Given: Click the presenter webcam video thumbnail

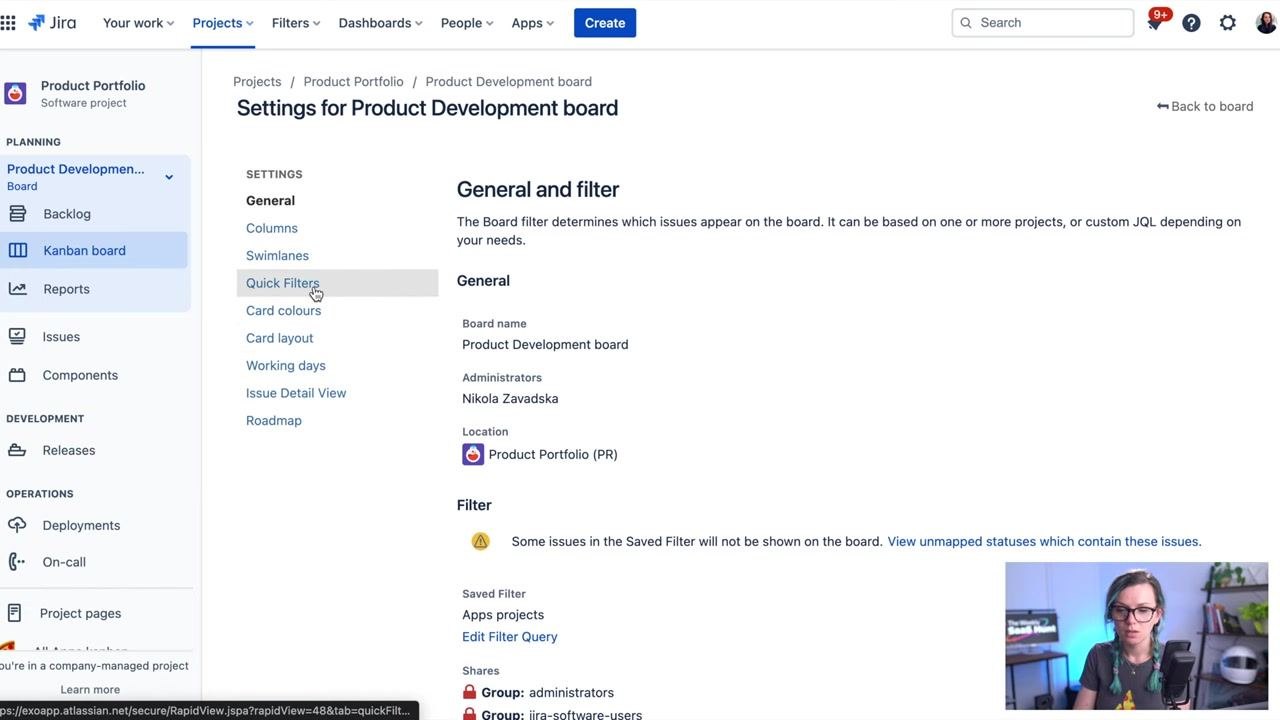Looking at the screenshot, I should [x=1136, y=636].
